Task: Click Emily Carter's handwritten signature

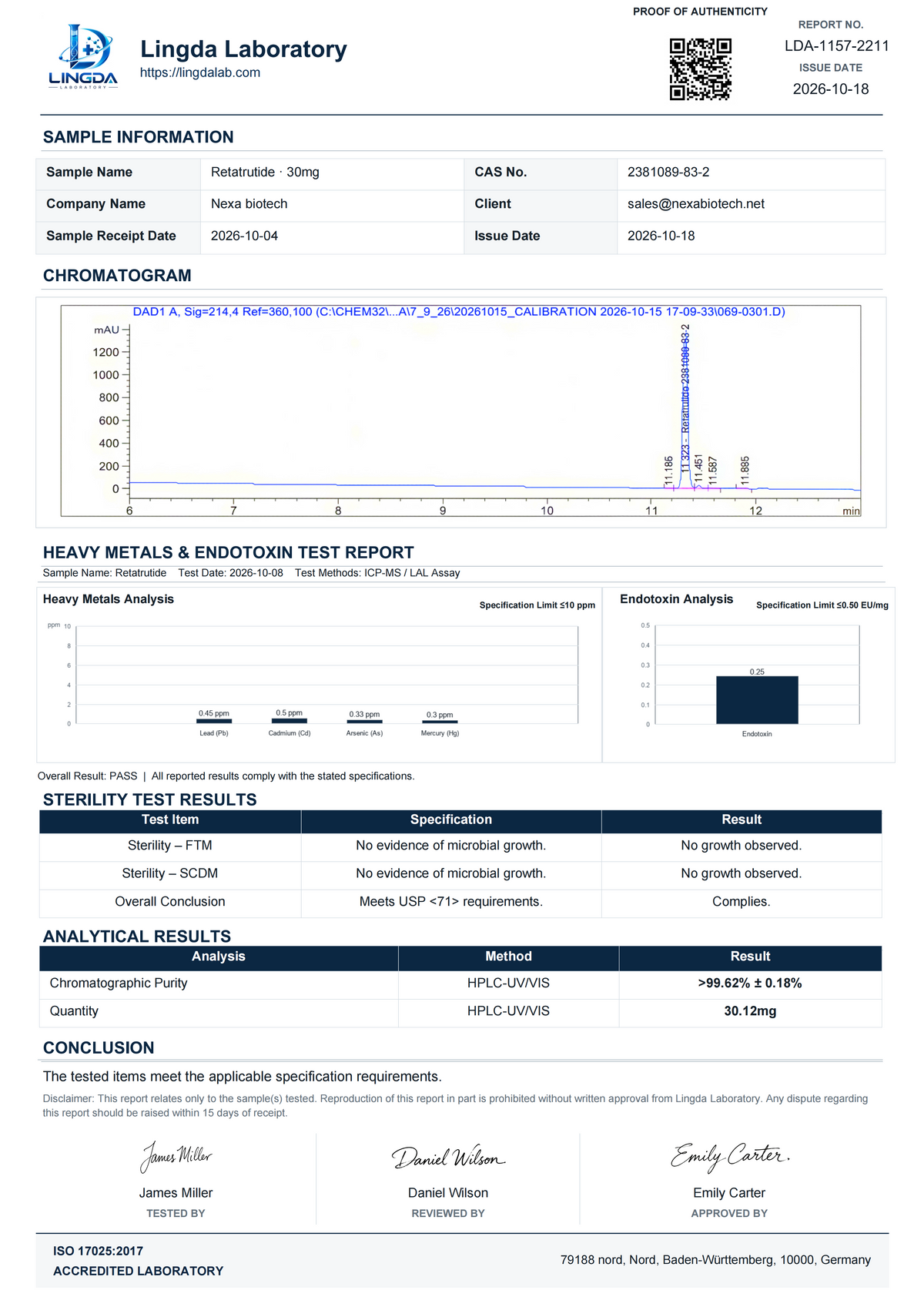Action: (x=730, y=1156)
